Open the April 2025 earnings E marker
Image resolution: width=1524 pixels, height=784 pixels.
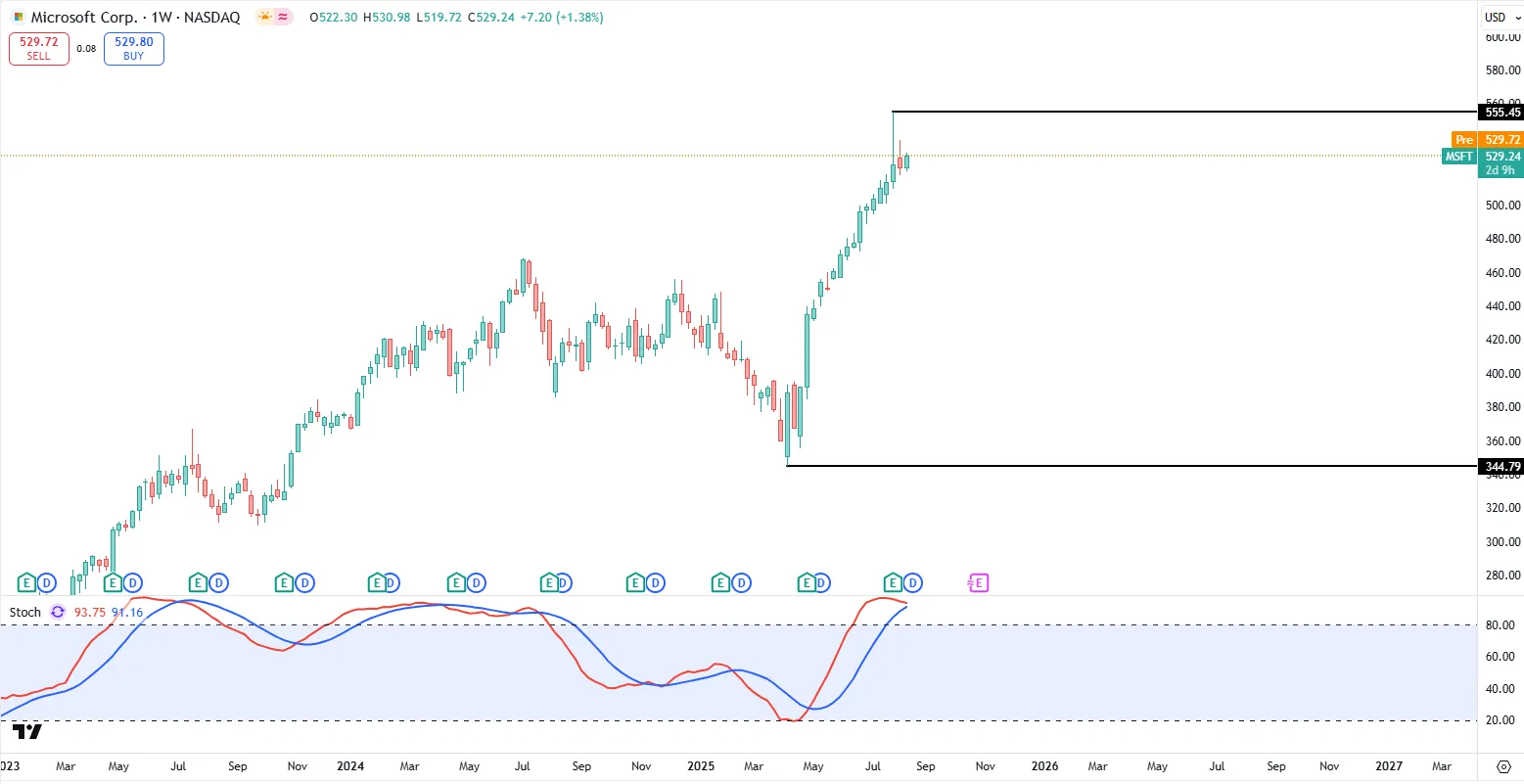(808, 583)
